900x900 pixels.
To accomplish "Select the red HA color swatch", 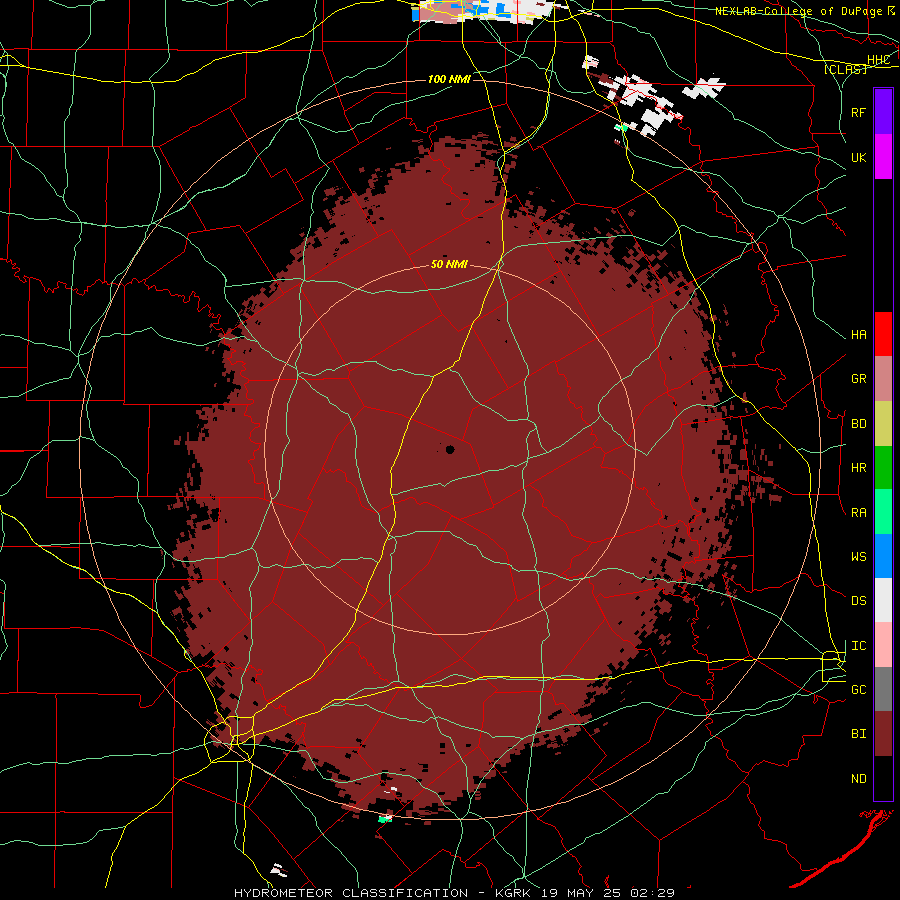I will pos(883,334).
